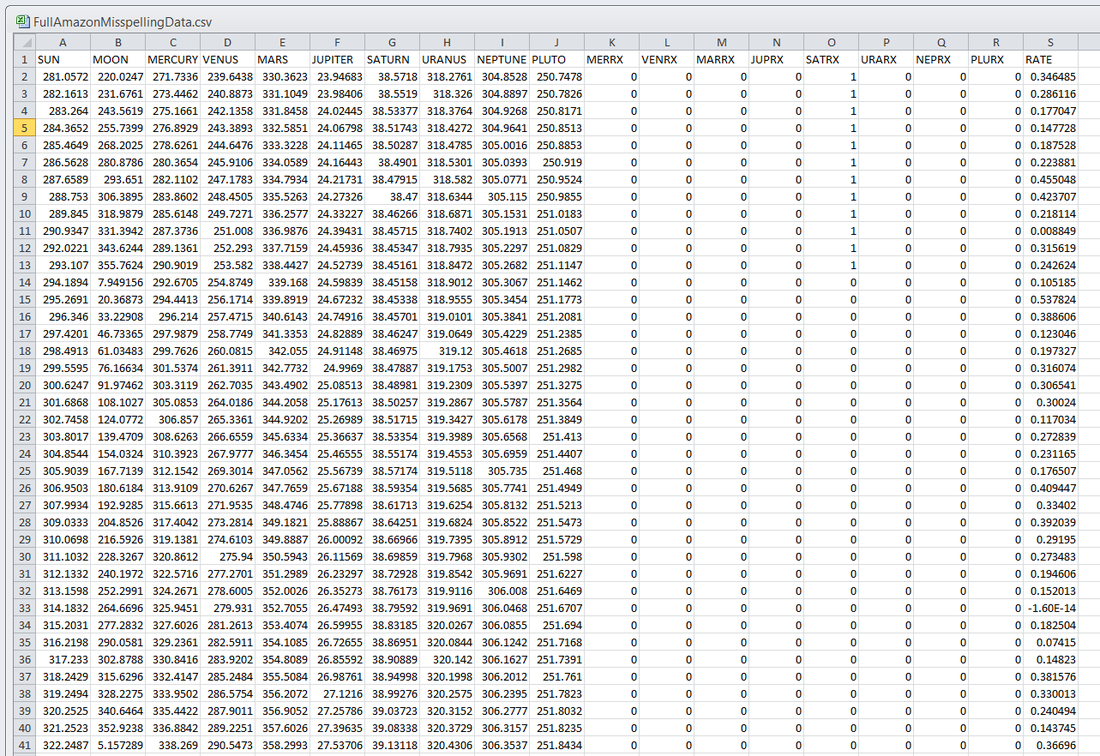
Task: Click the SUN header cell
Action: [x=62, y=60]
